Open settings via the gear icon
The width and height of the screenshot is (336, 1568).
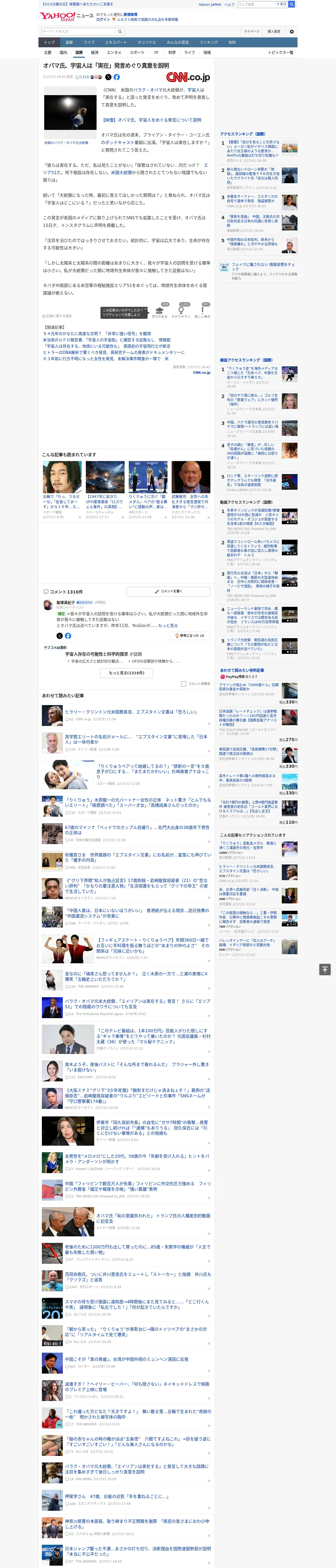tap(292, 32)
